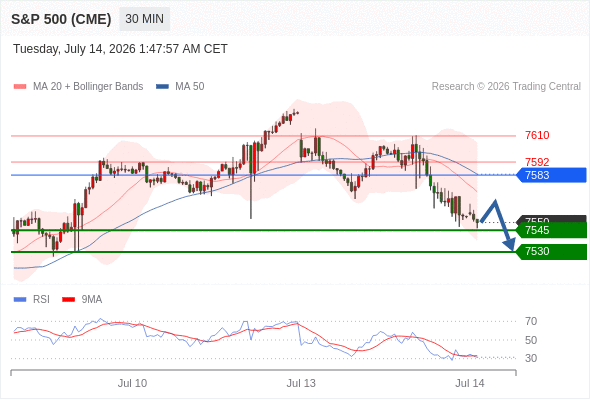Click the blue RSI legend swatch
This screenshot has width=590, height=400.
[x=20, y=300]
